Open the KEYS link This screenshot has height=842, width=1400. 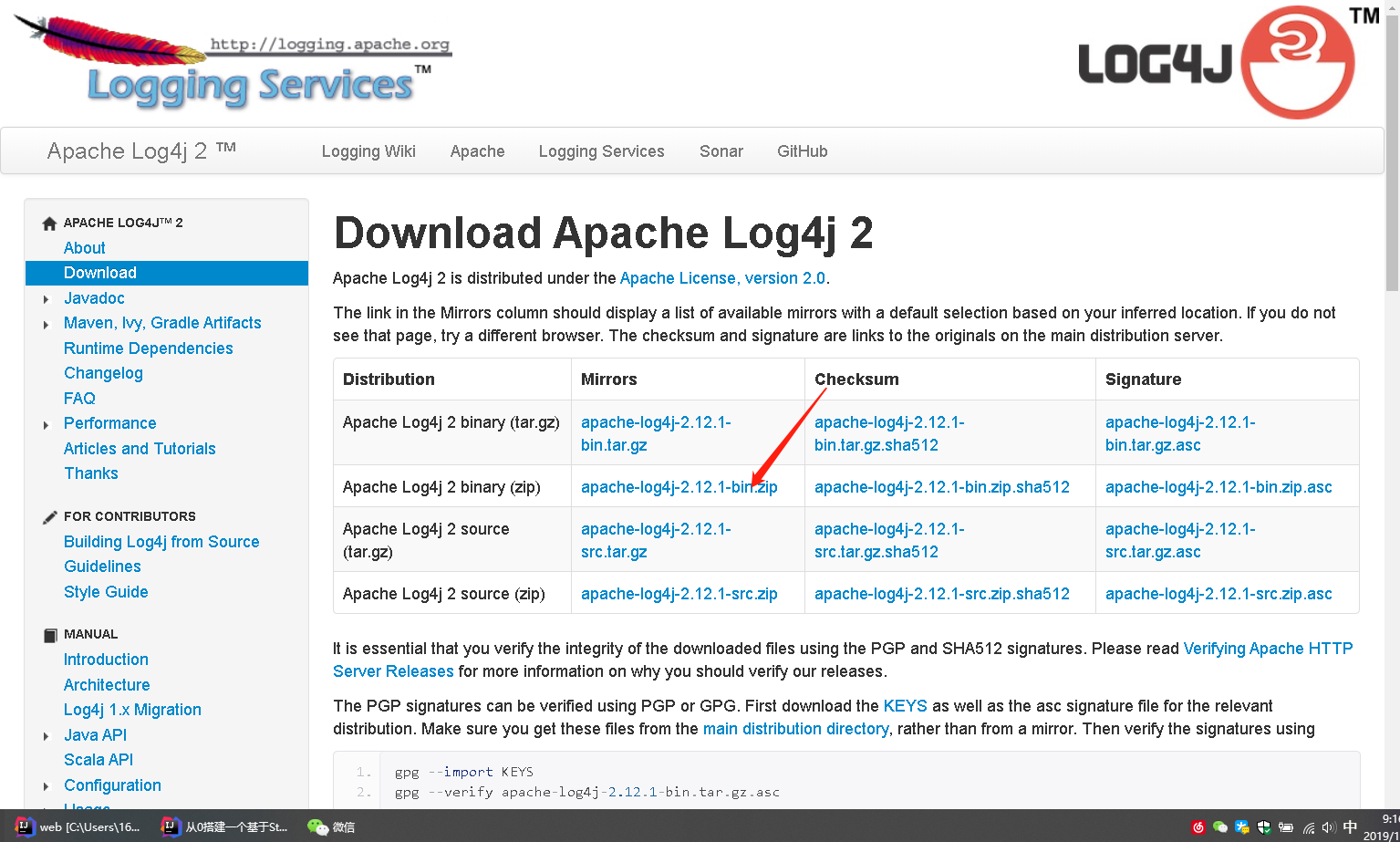tap(905, 706)
